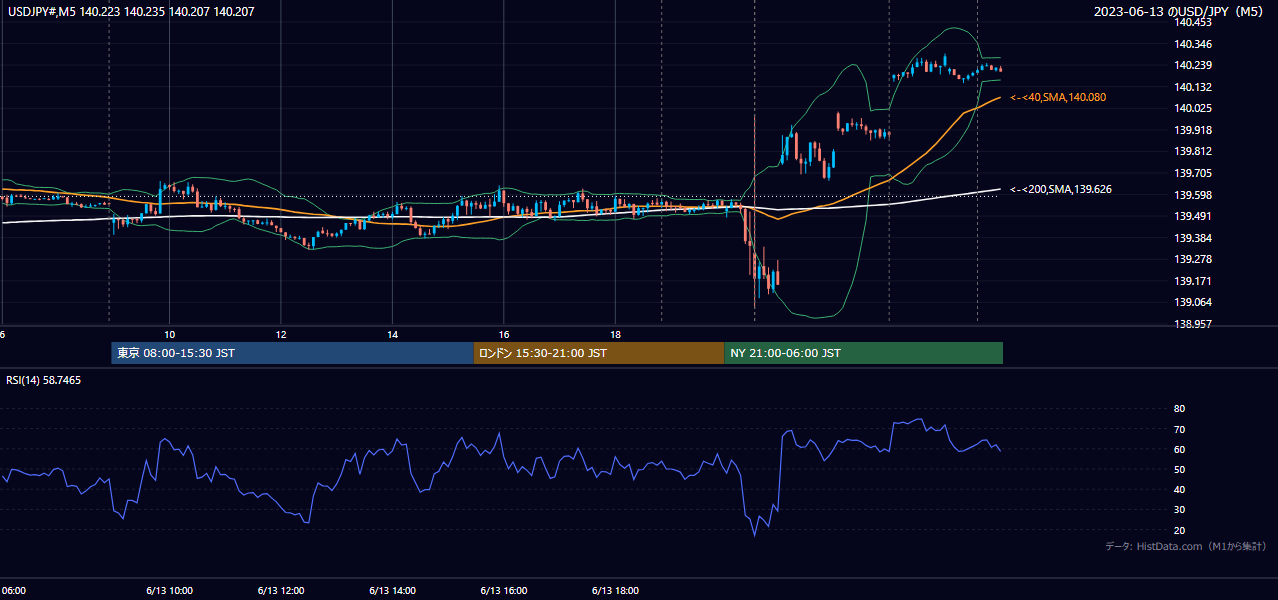
Task: Click the 6/13 18:00 time axis label
Action: click(x=617, y=590)
